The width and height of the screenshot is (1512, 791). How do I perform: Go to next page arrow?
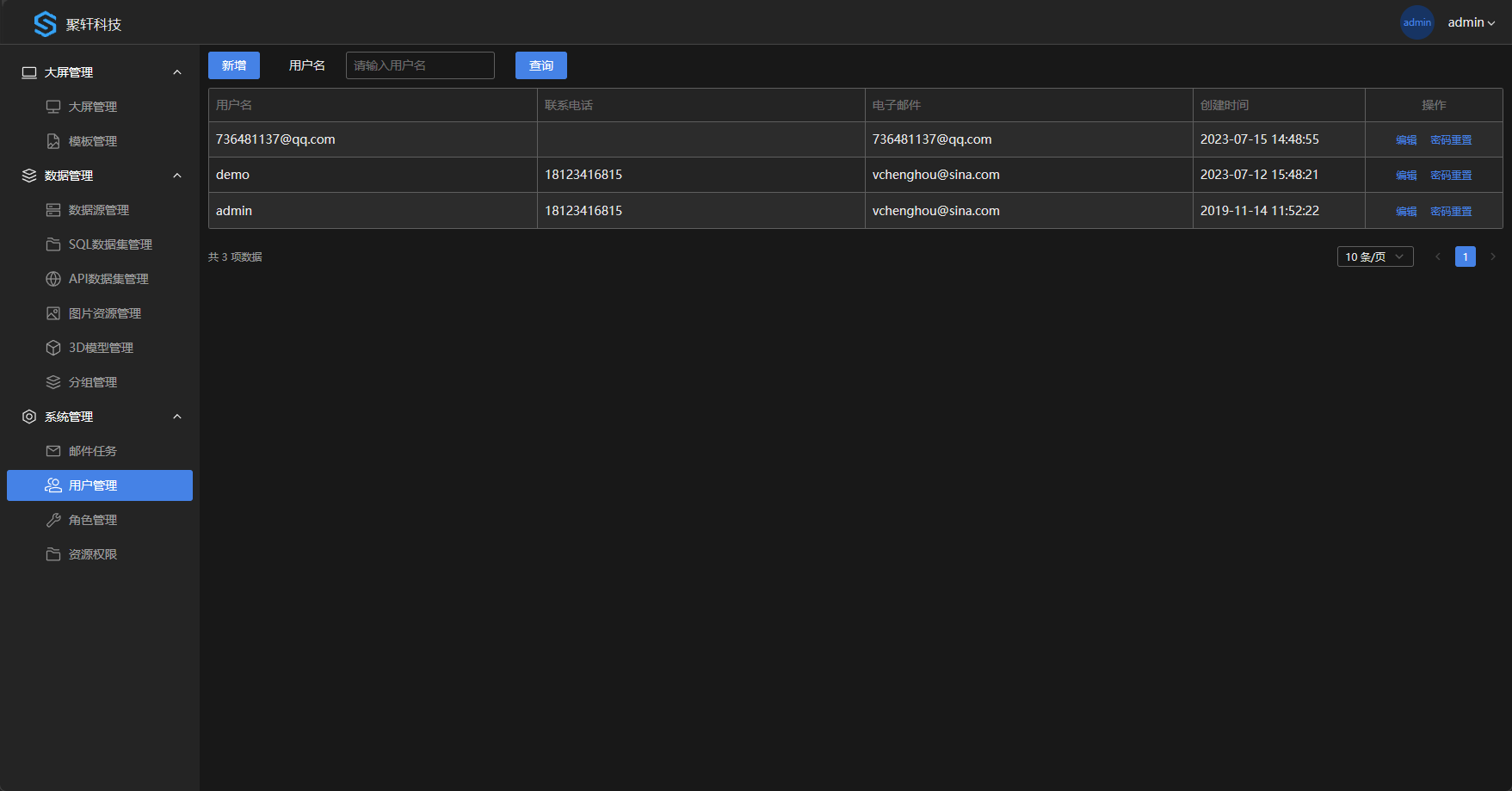point(1493,256)
